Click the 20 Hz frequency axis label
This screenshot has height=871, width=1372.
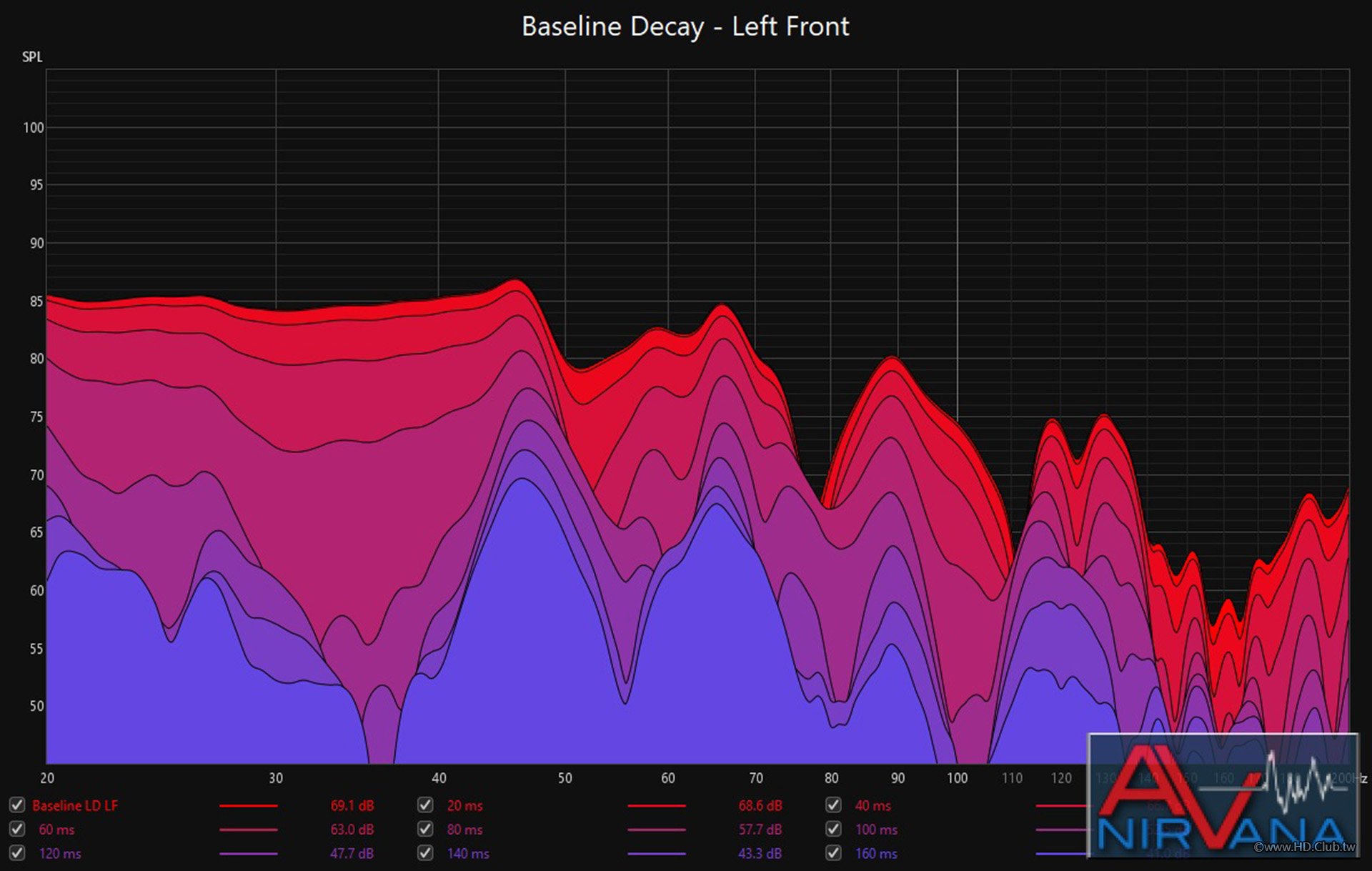tap(47, 778)
